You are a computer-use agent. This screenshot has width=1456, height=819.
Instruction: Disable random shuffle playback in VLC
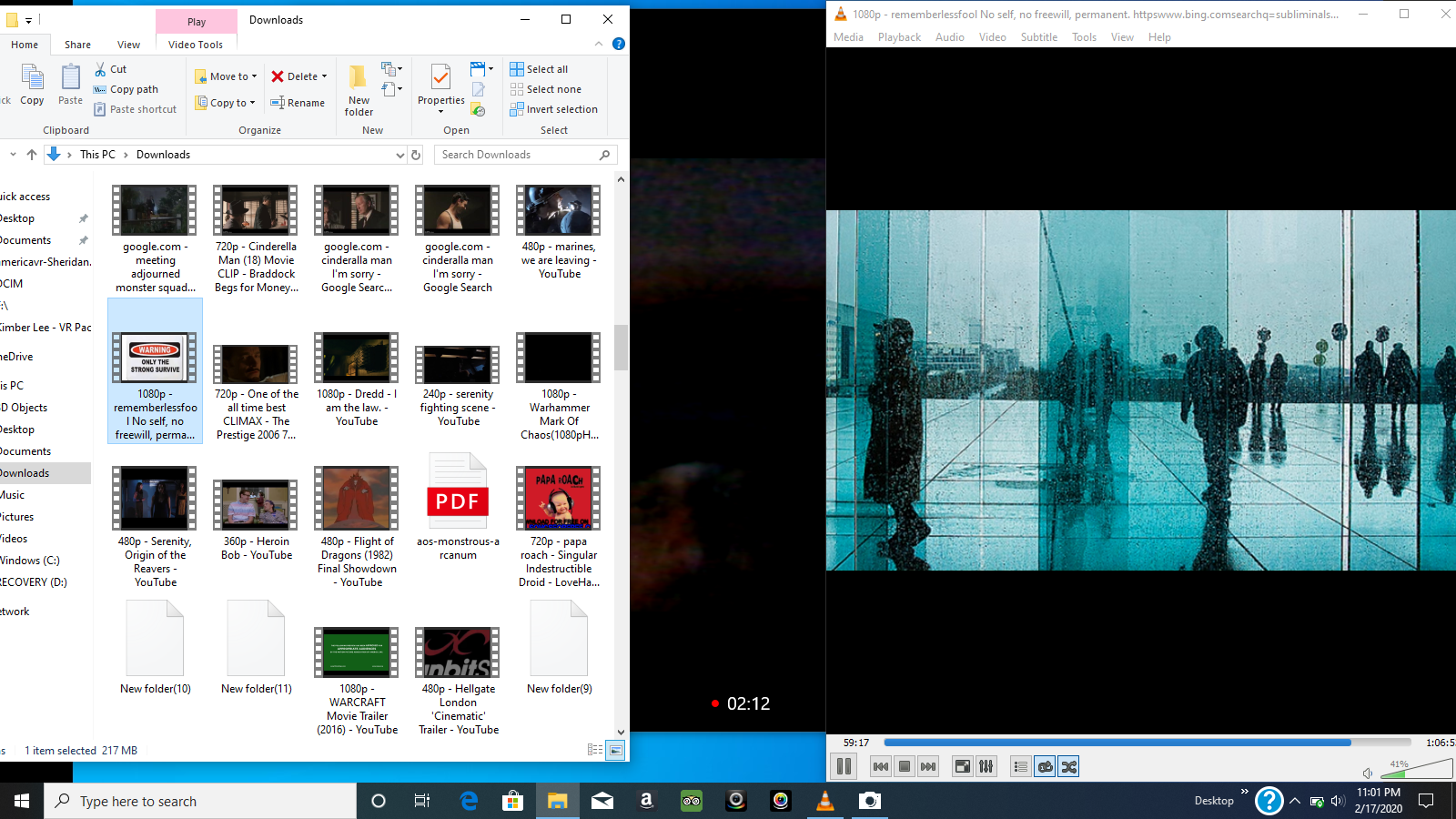[1068, 766]
